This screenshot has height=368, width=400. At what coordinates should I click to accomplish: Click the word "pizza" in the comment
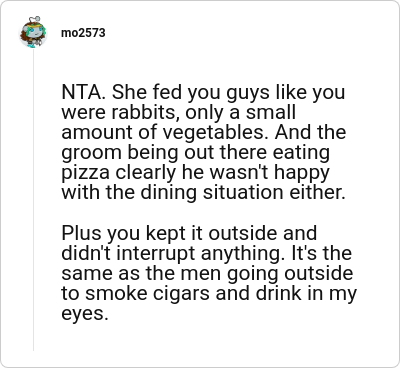(86, 173)
